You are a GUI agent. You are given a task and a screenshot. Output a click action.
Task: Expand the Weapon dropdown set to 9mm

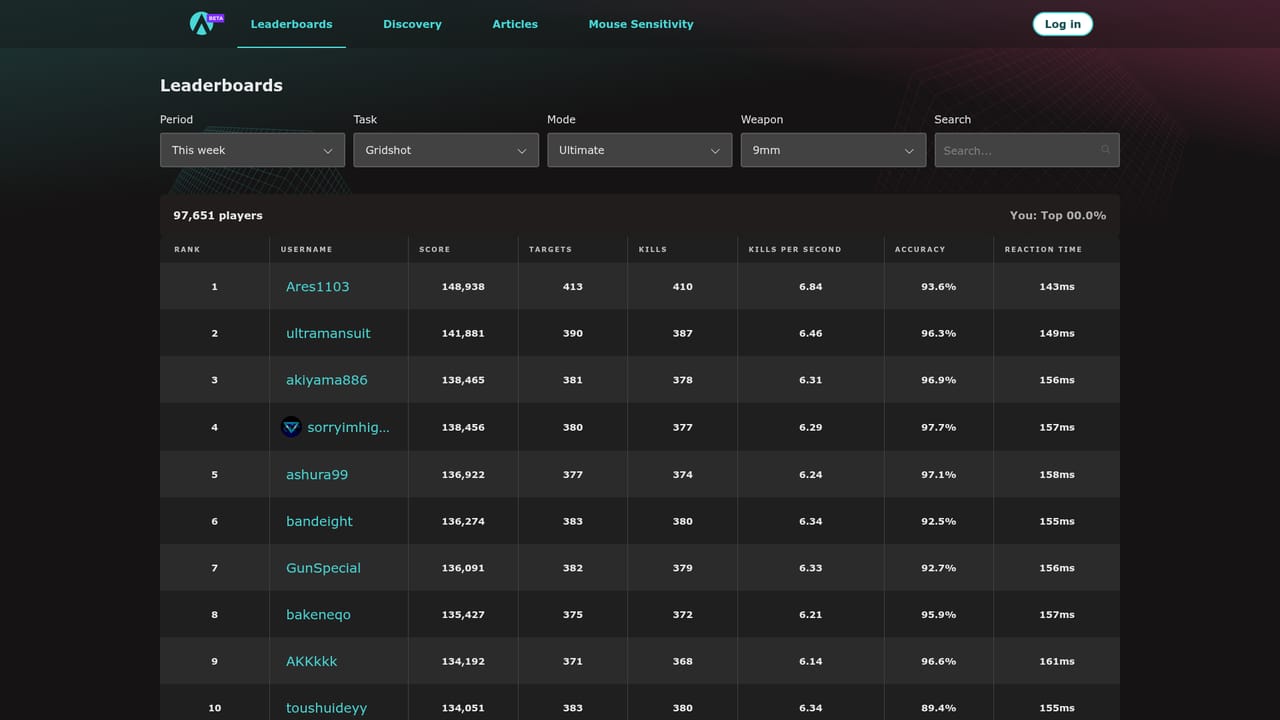click(833, 150)
